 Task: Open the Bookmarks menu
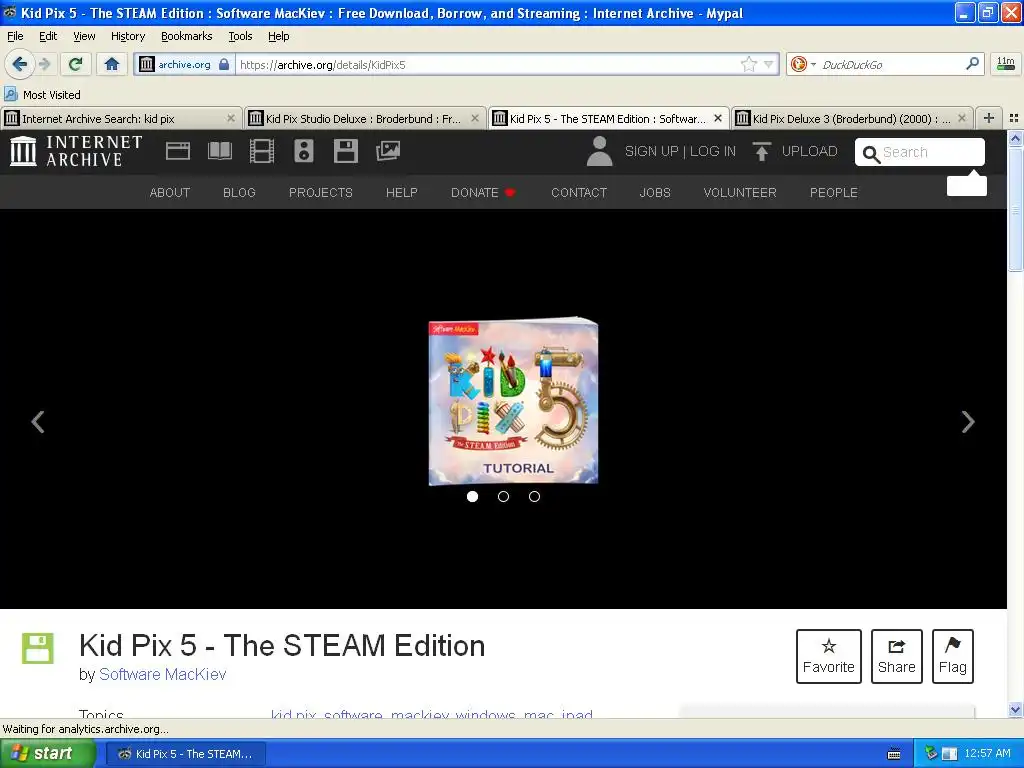point(187,36)
